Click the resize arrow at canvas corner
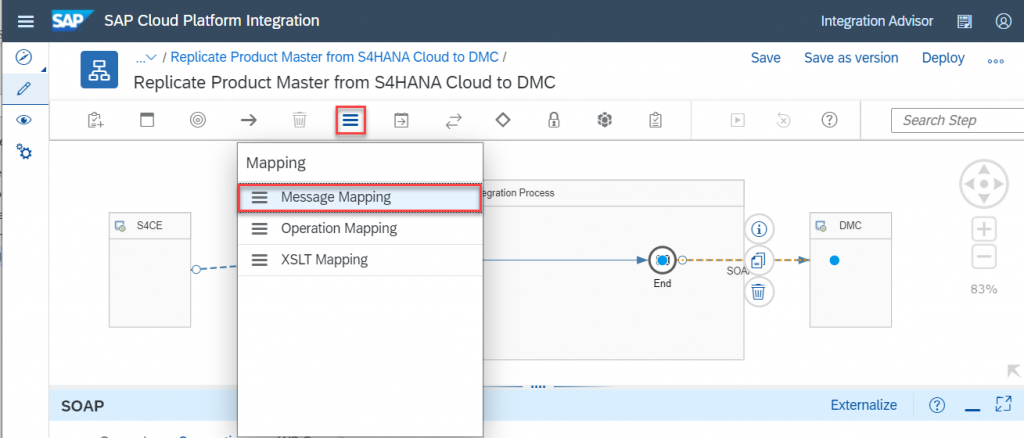Viewport: 1024px width, 438px height. pos(1014,371)
